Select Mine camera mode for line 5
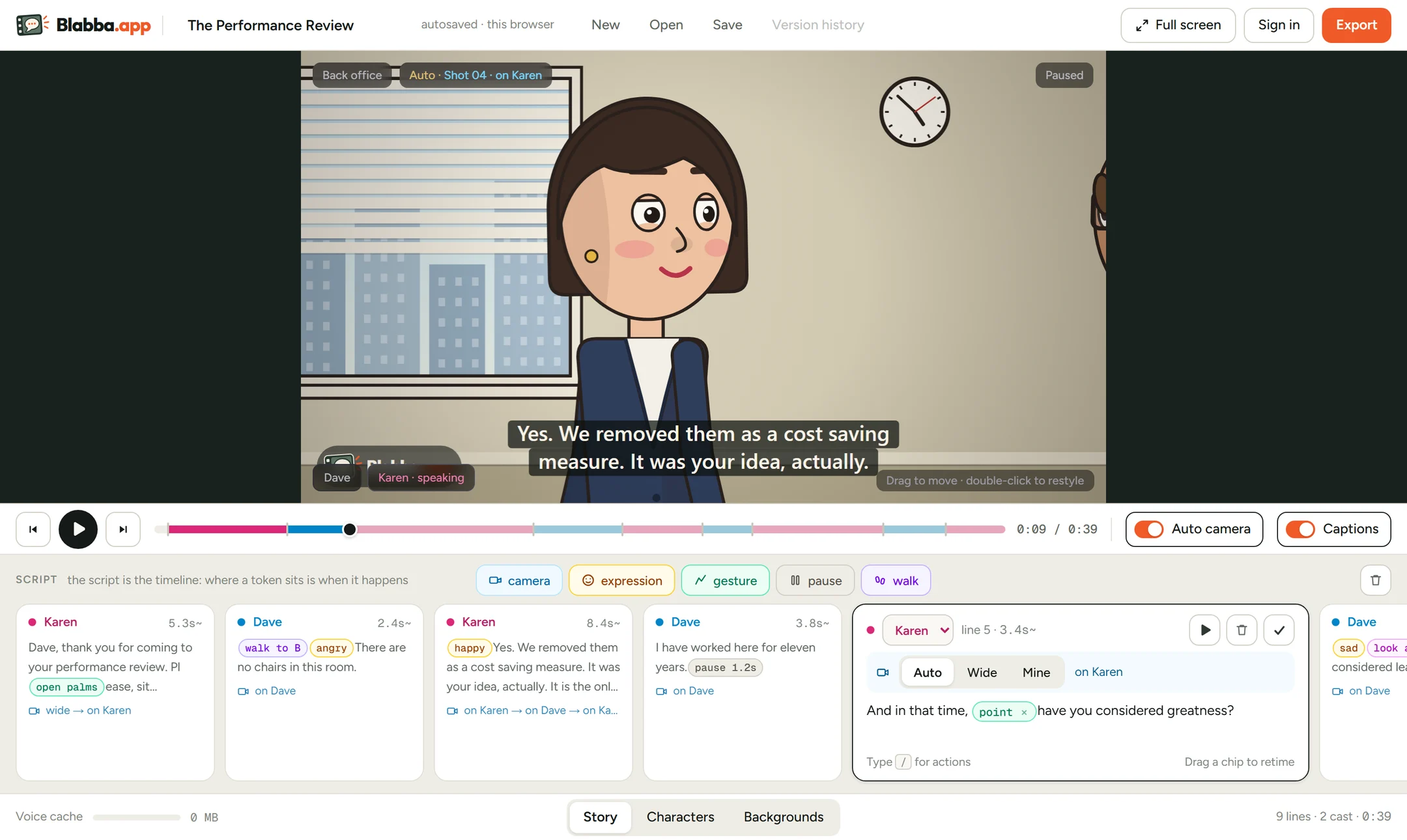Screen dimensions: 1407x840 pos(1036,673)
